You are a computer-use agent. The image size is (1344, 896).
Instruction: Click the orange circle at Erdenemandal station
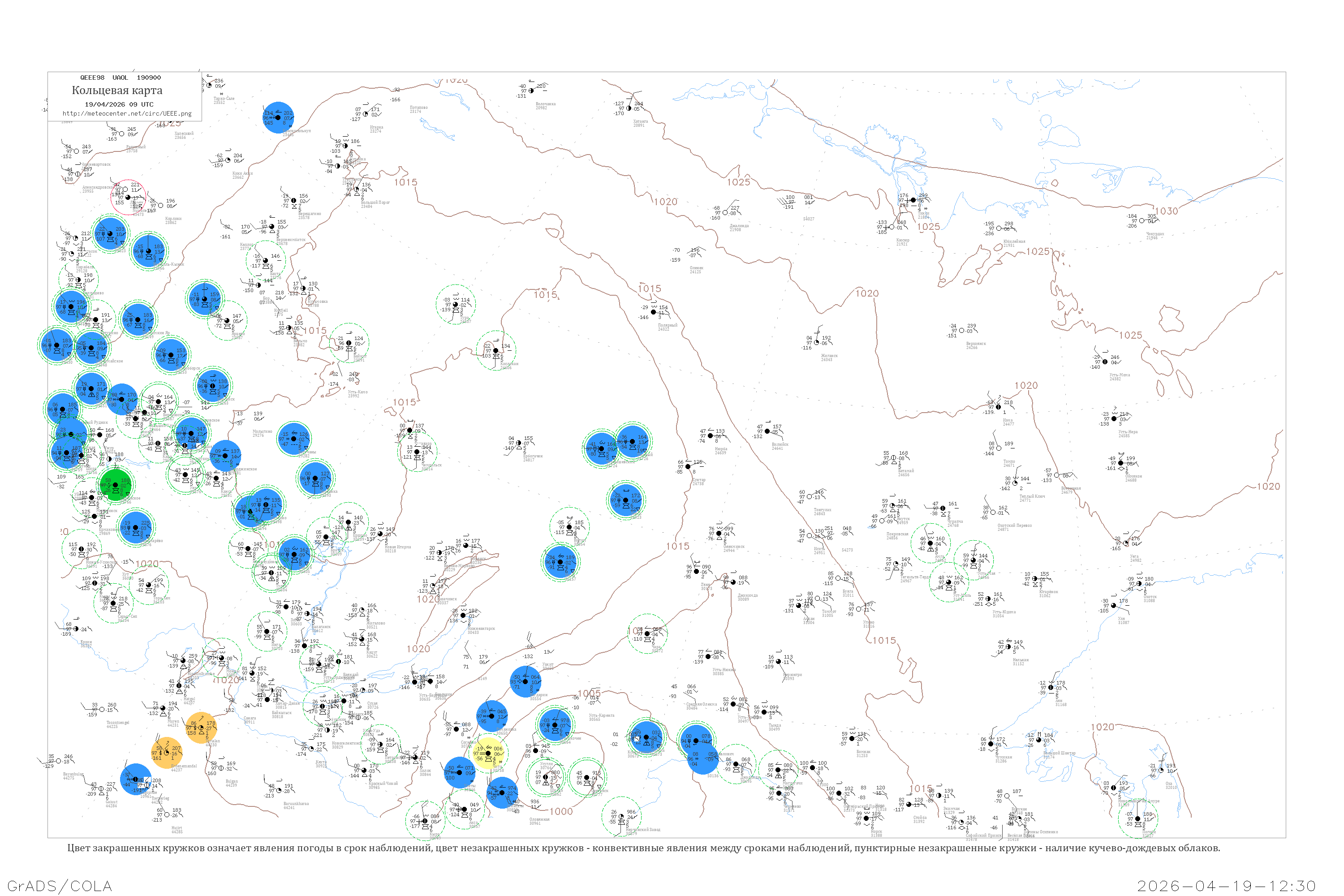[166, 753]
